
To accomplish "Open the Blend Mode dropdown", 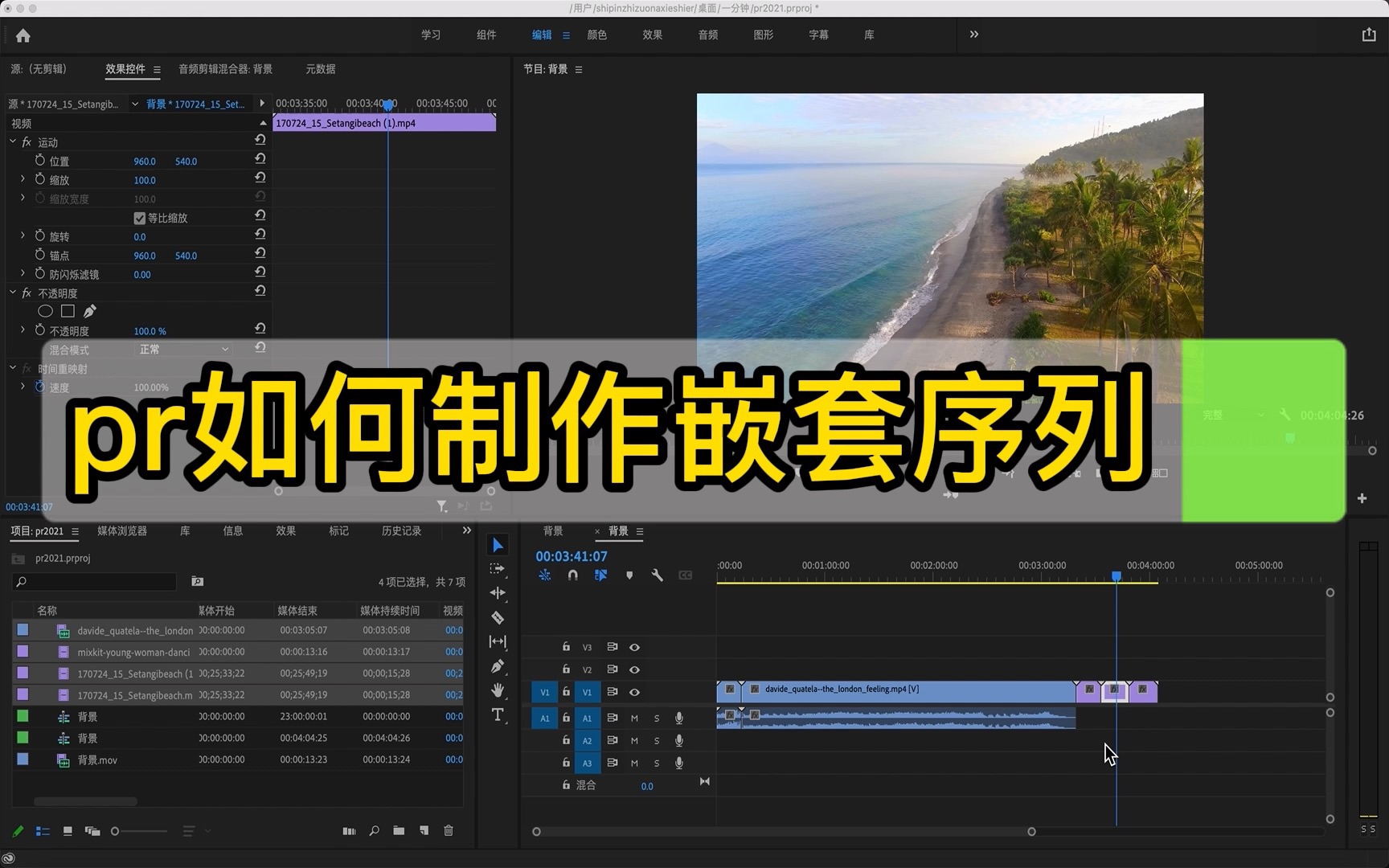I will 183,349.
